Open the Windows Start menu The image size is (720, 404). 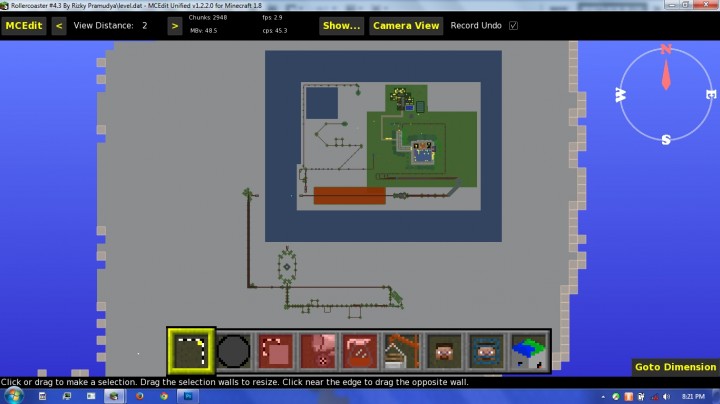point(13,396)
